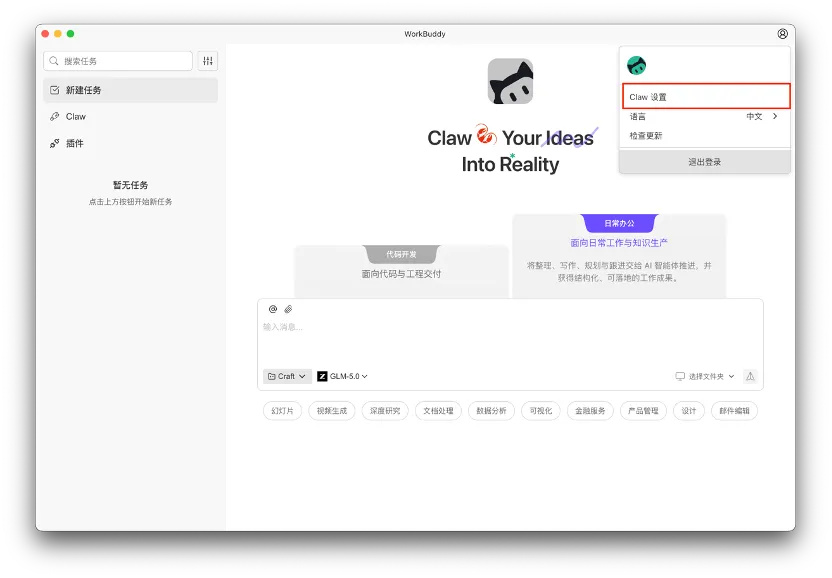Click the monitor icon beside 选择文件夹
Image resolution: width=832 pixels, height=578 pixels.
pos(680,376)
